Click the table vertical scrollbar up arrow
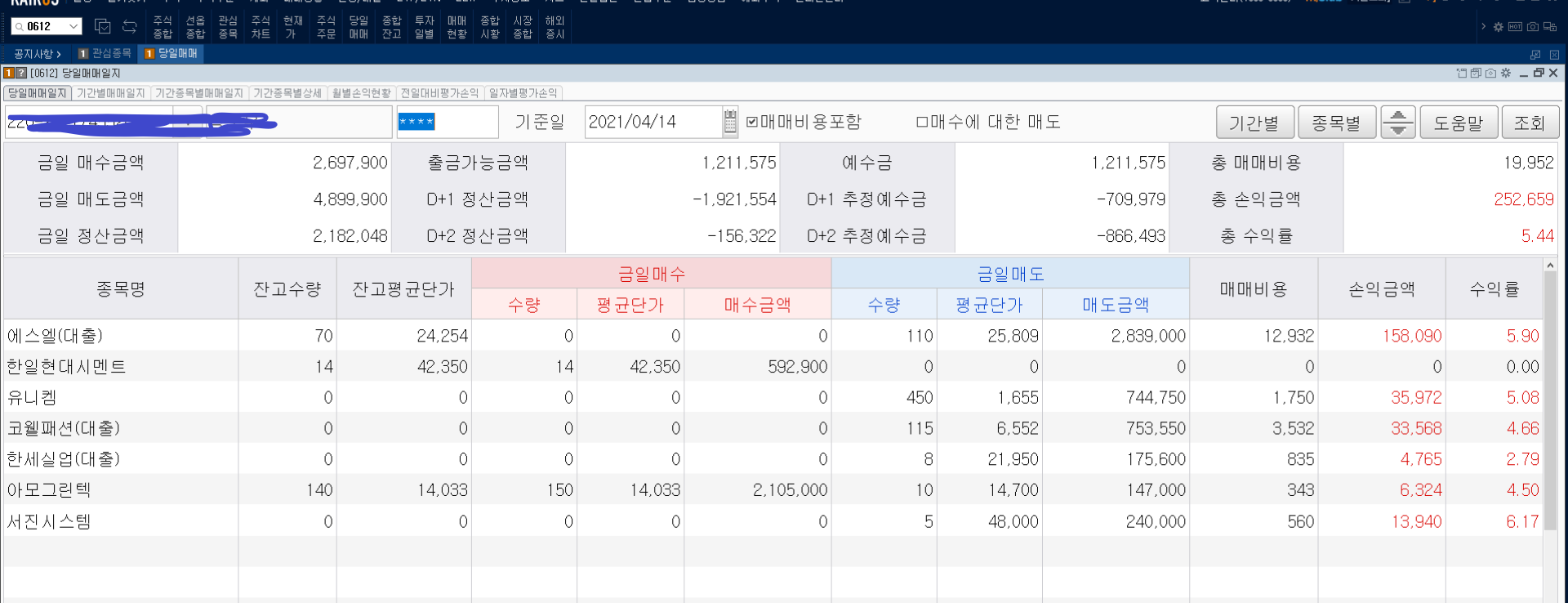The height and width of the screenshot is (603, 1568). point(1550,266)
